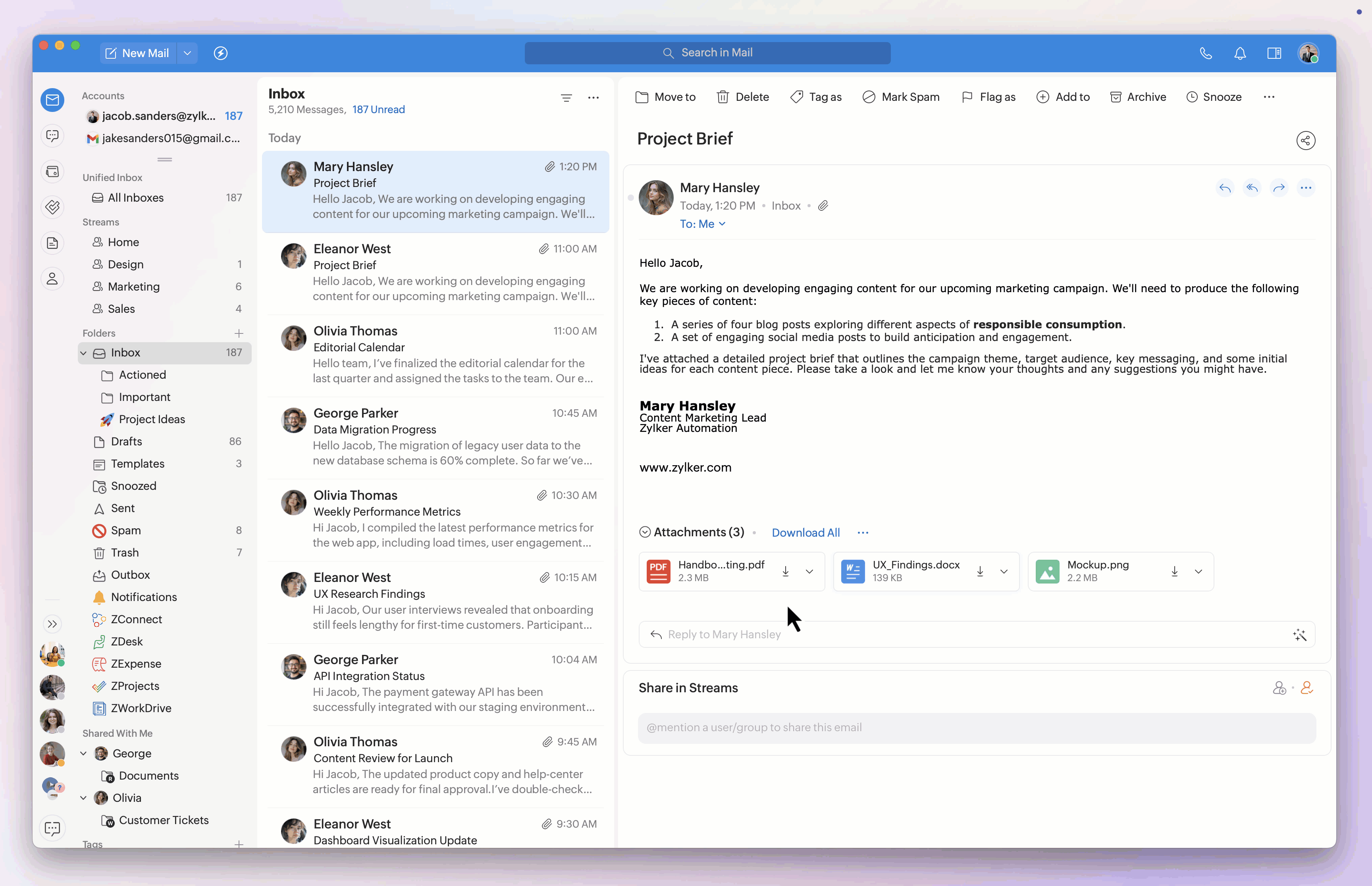
Task: Download the Mockup.png attachment
Action: [1174, 571]
